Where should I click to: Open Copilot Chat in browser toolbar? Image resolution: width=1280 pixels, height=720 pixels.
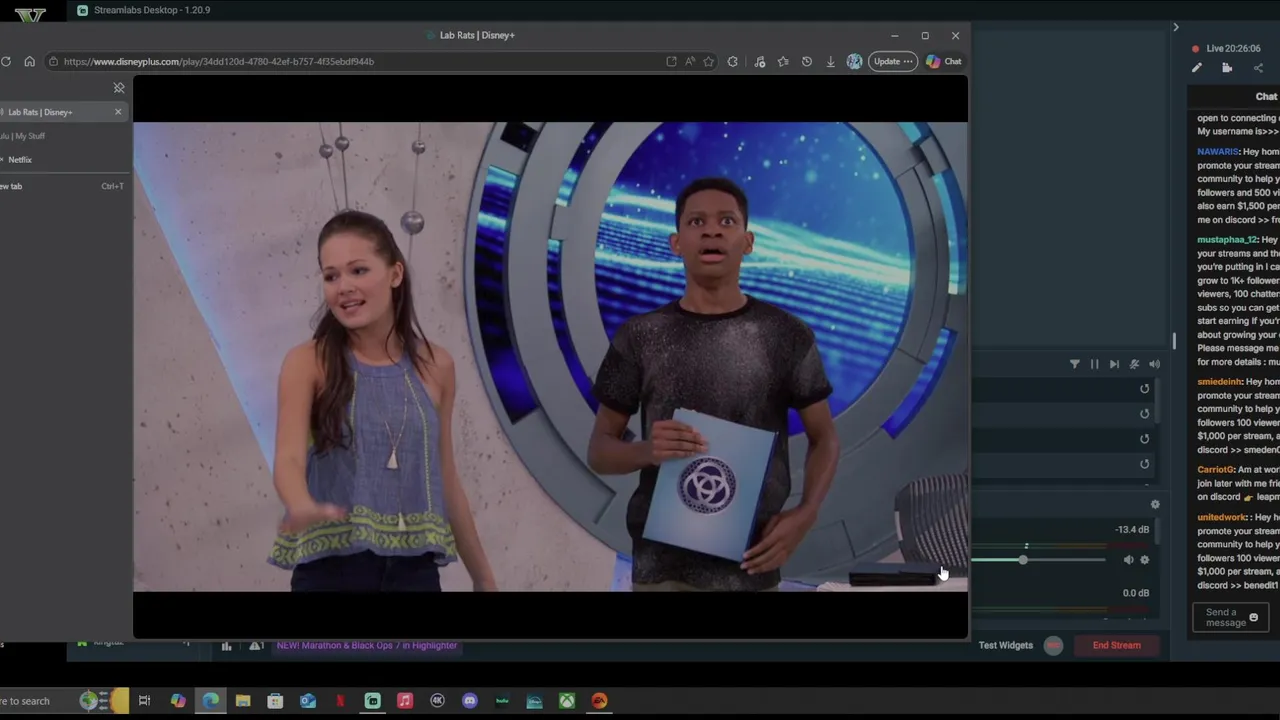[x=944, y=62]
